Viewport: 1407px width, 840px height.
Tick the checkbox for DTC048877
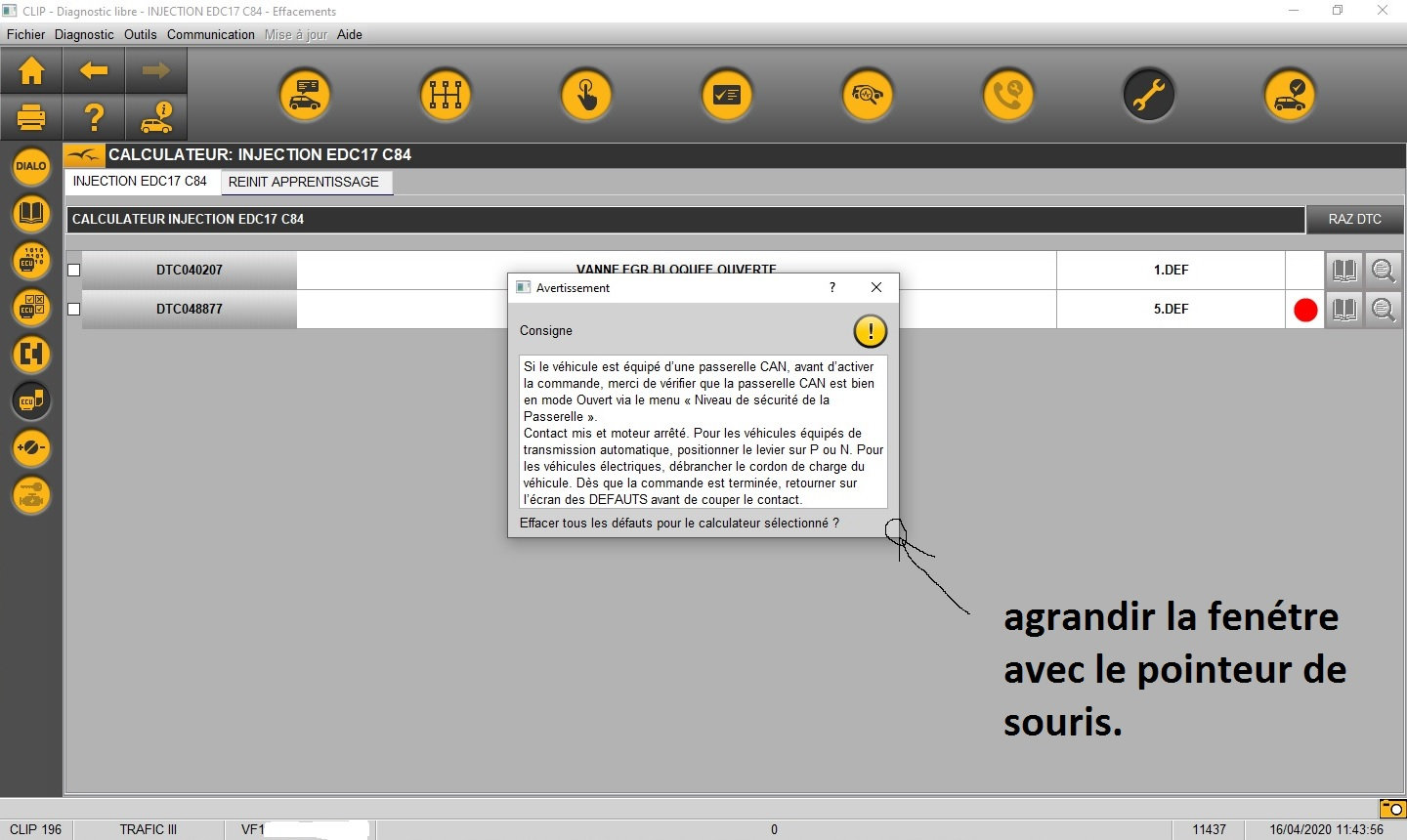pyautogui.click(x=73, y=310)
